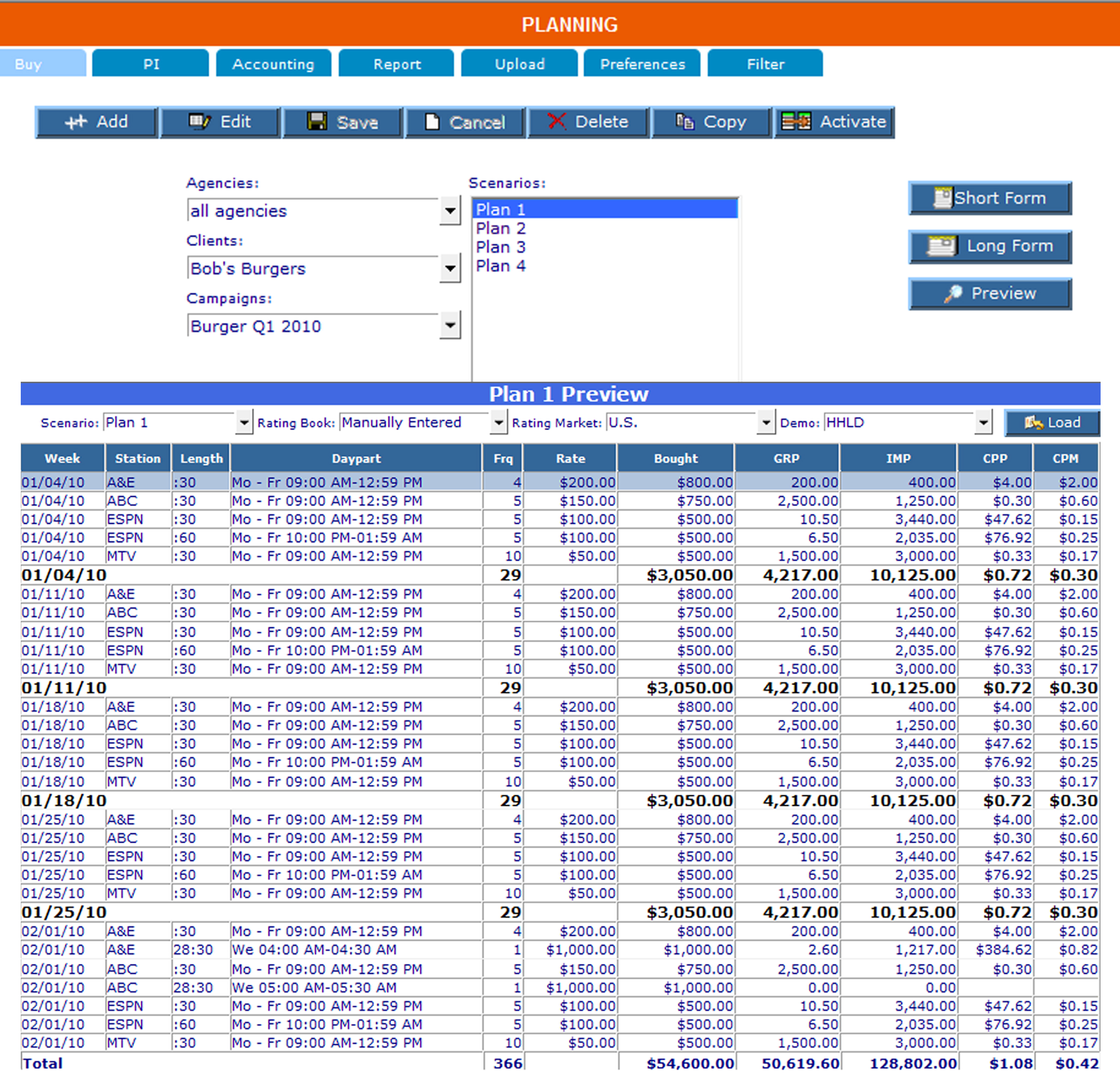Click the 01/25/10 weekly subtotal row

pos(560,912)
